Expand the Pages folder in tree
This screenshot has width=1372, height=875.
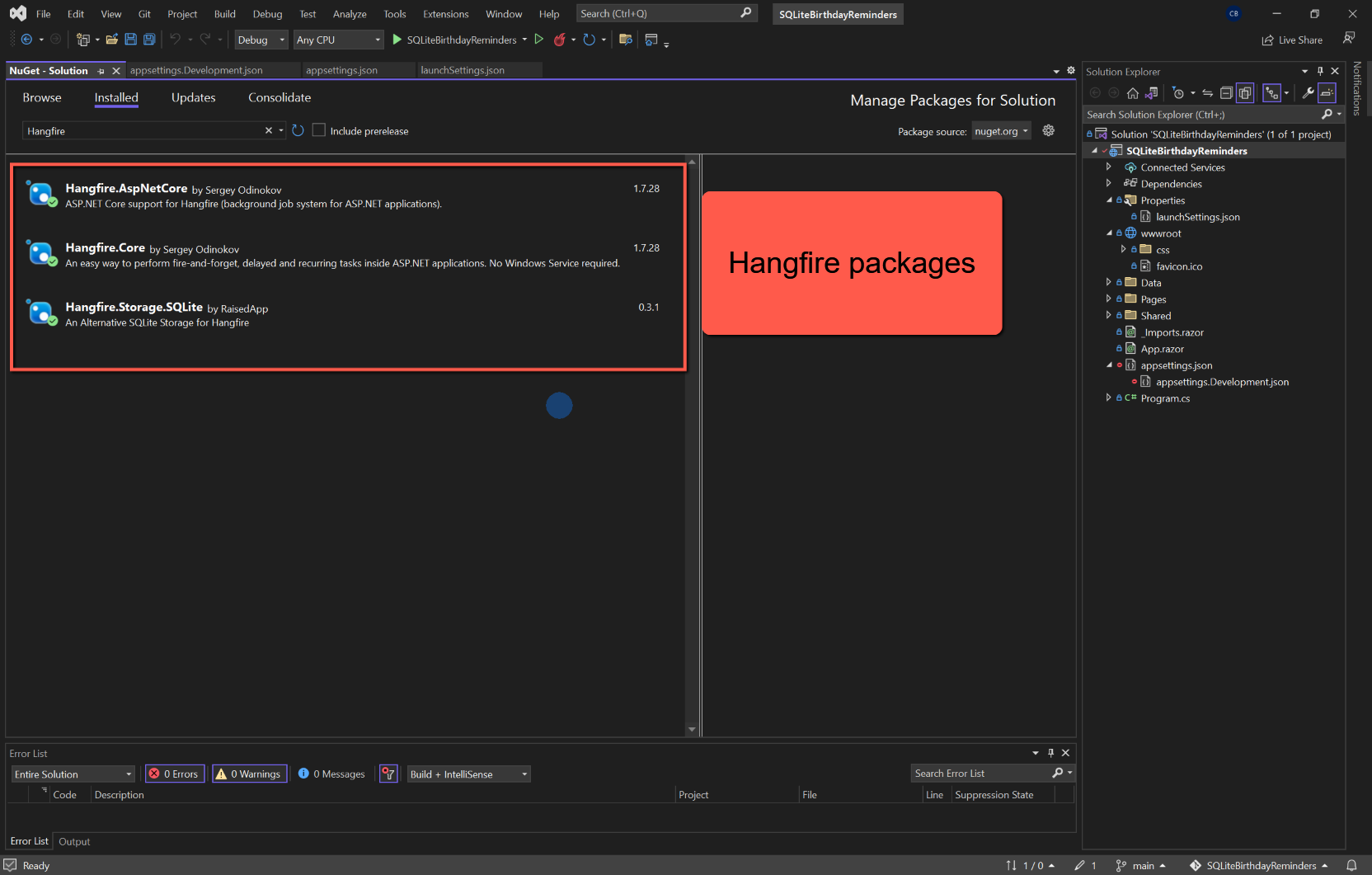[x=1108, y=299]
